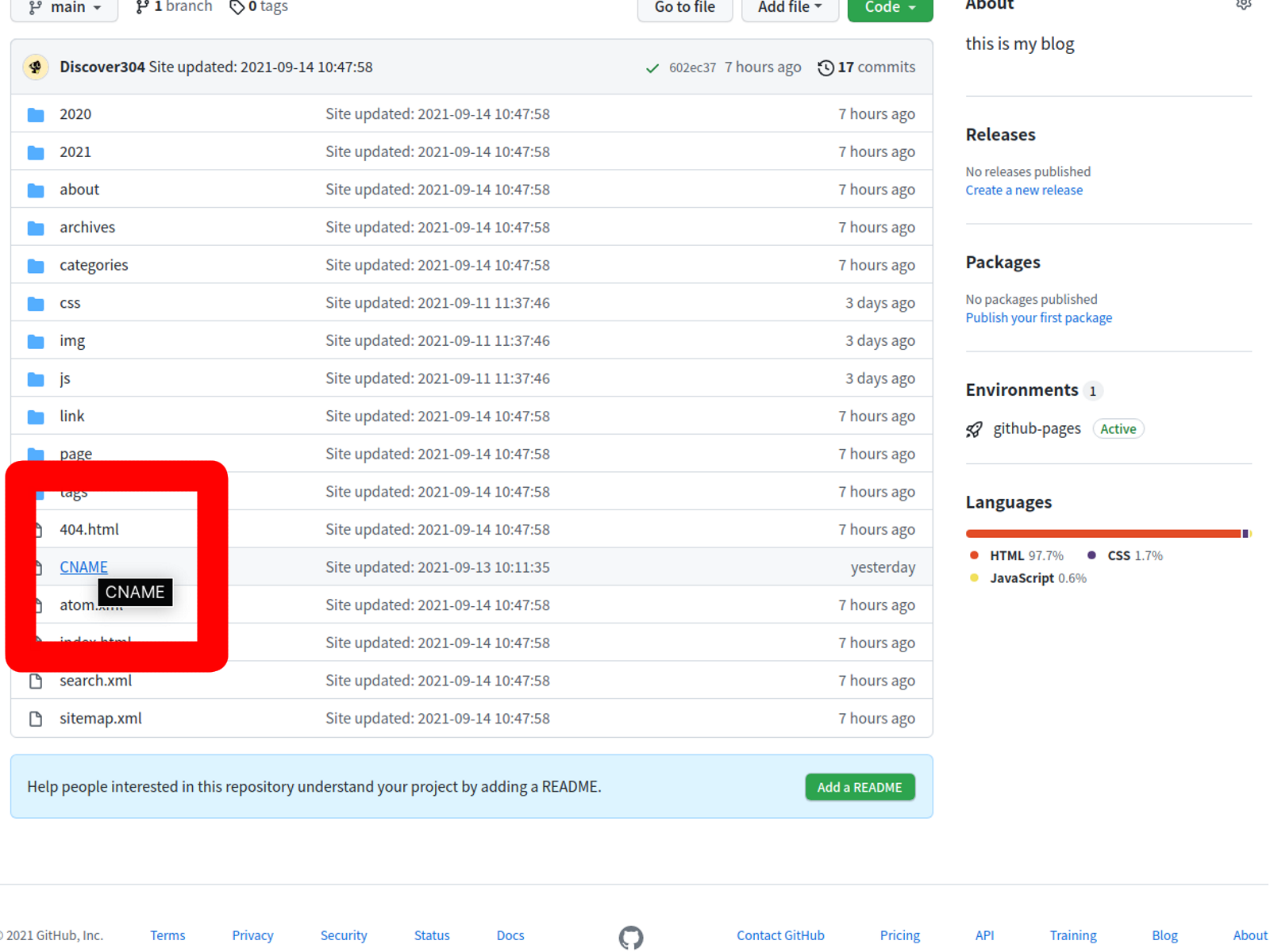Screen dimensions: 1270x952
Task: Click the green checkmark commit status icon
Action: (652, 68)
